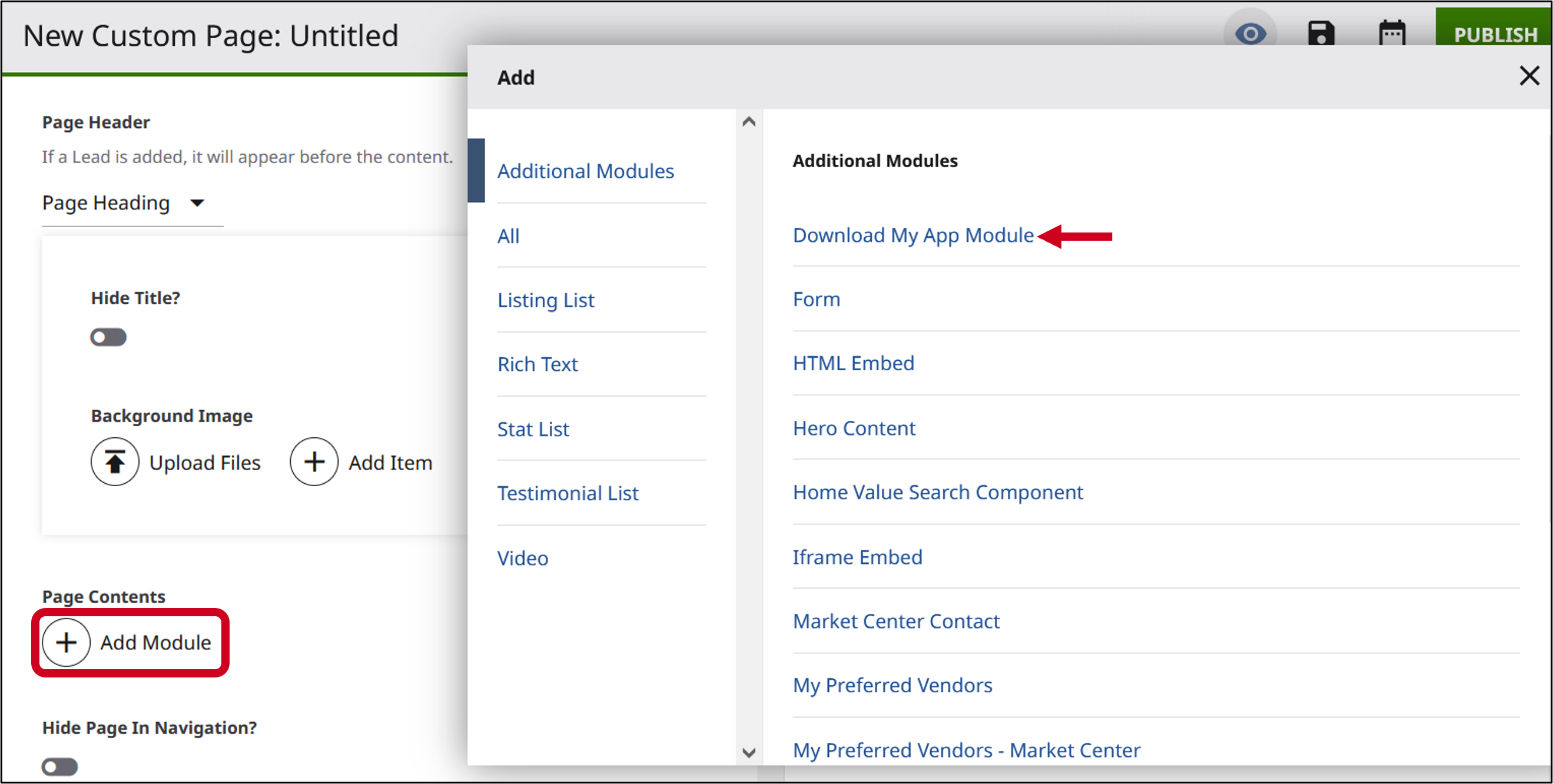Click the Upload Files label

tap(205, 463)
